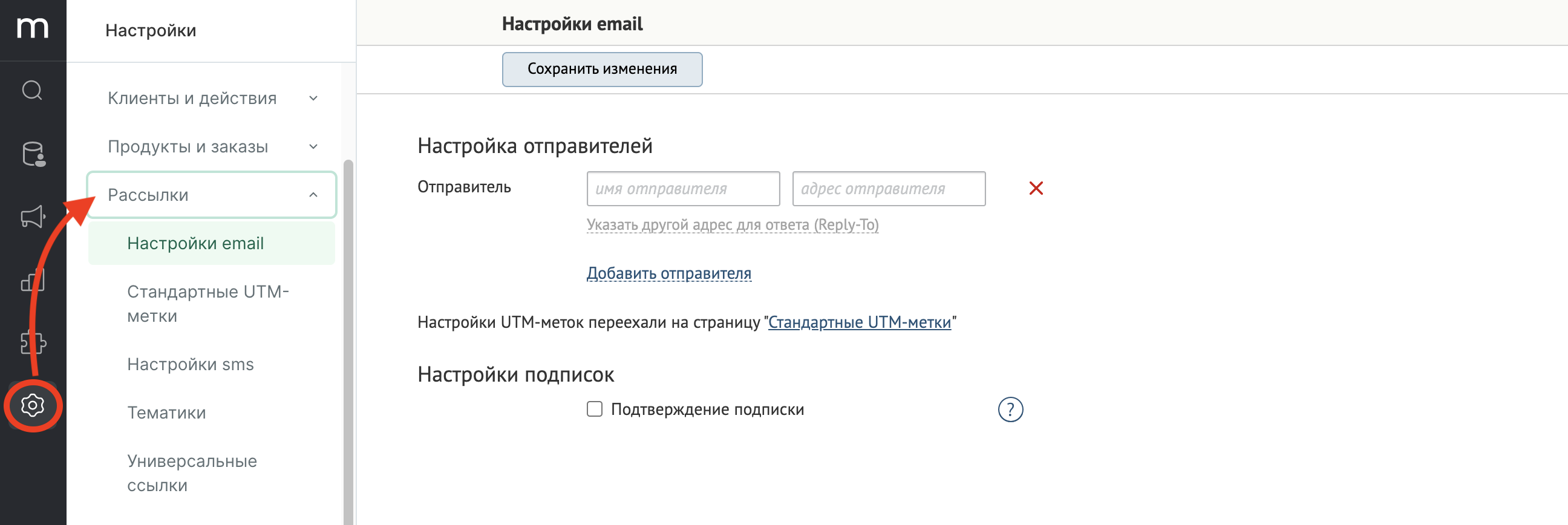
Task: Select Настройки email menu item
Action: click(x=212, y=243)
